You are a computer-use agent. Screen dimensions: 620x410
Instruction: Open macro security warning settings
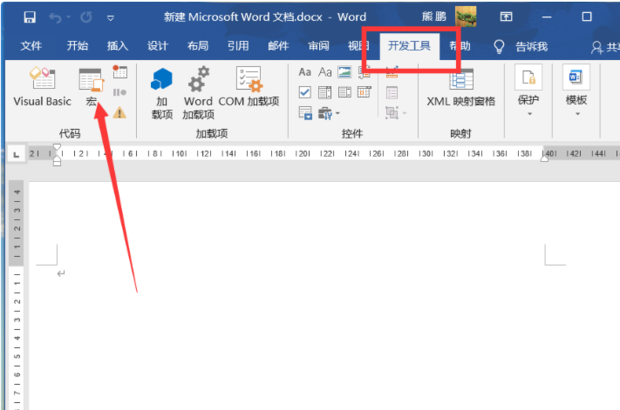(x=119, y=113)
